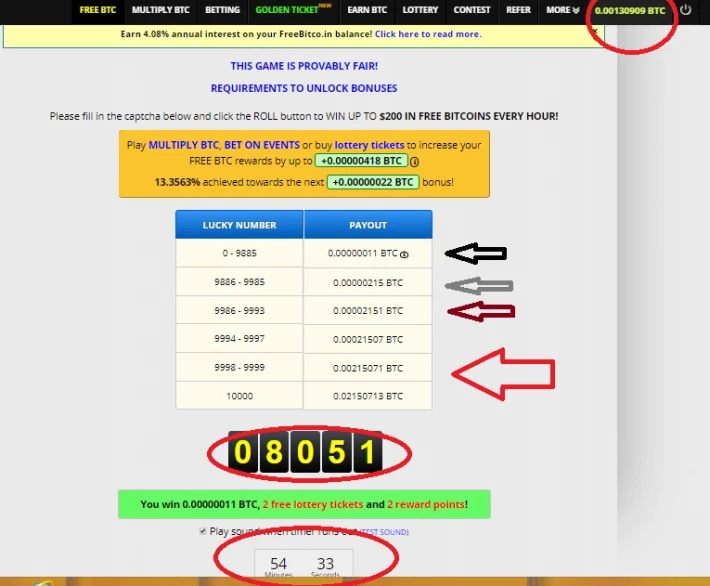This screenshot has width=710, height=586.
Task: Follow the lottery tickets link in orange box
Action: tap(369, 145)
